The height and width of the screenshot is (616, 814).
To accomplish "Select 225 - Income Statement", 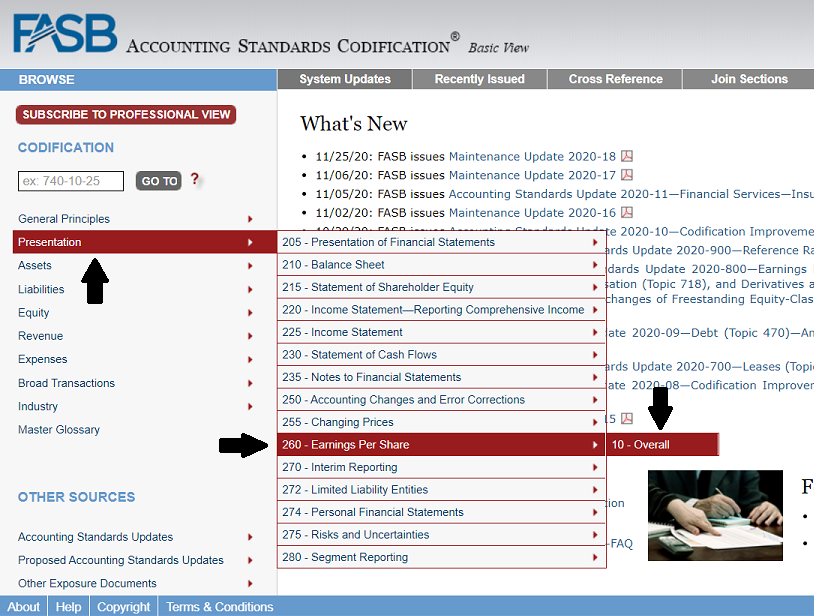I will point(441,332).
